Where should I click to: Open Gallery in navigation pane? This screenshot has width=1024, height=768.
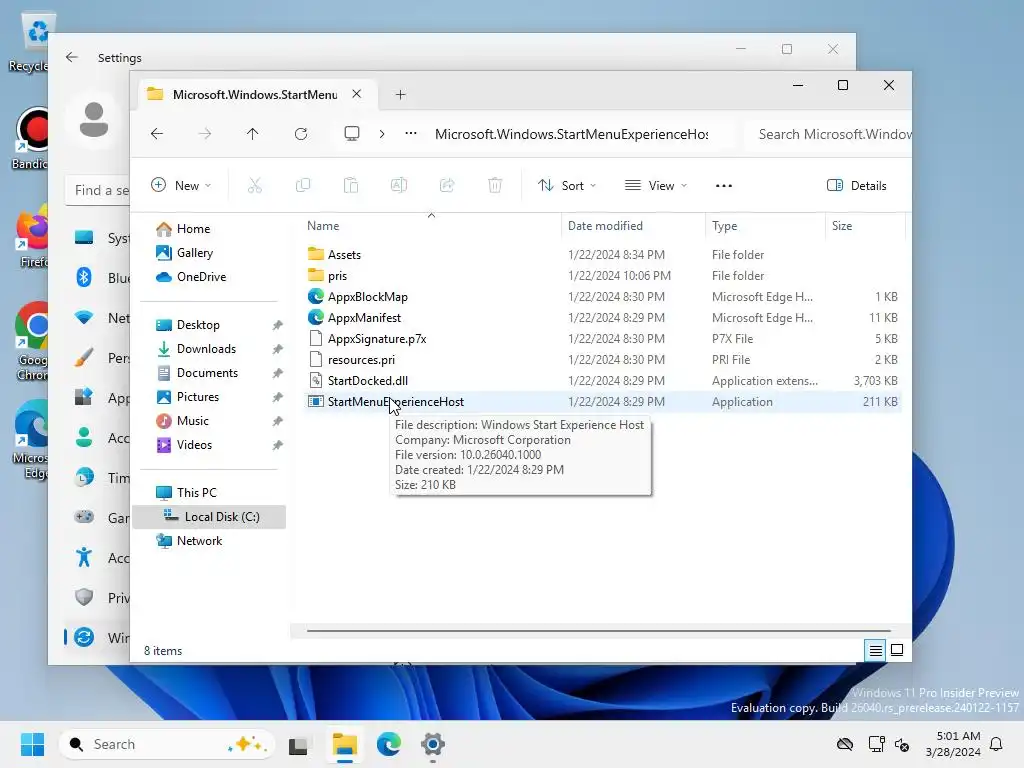(195, 253)
